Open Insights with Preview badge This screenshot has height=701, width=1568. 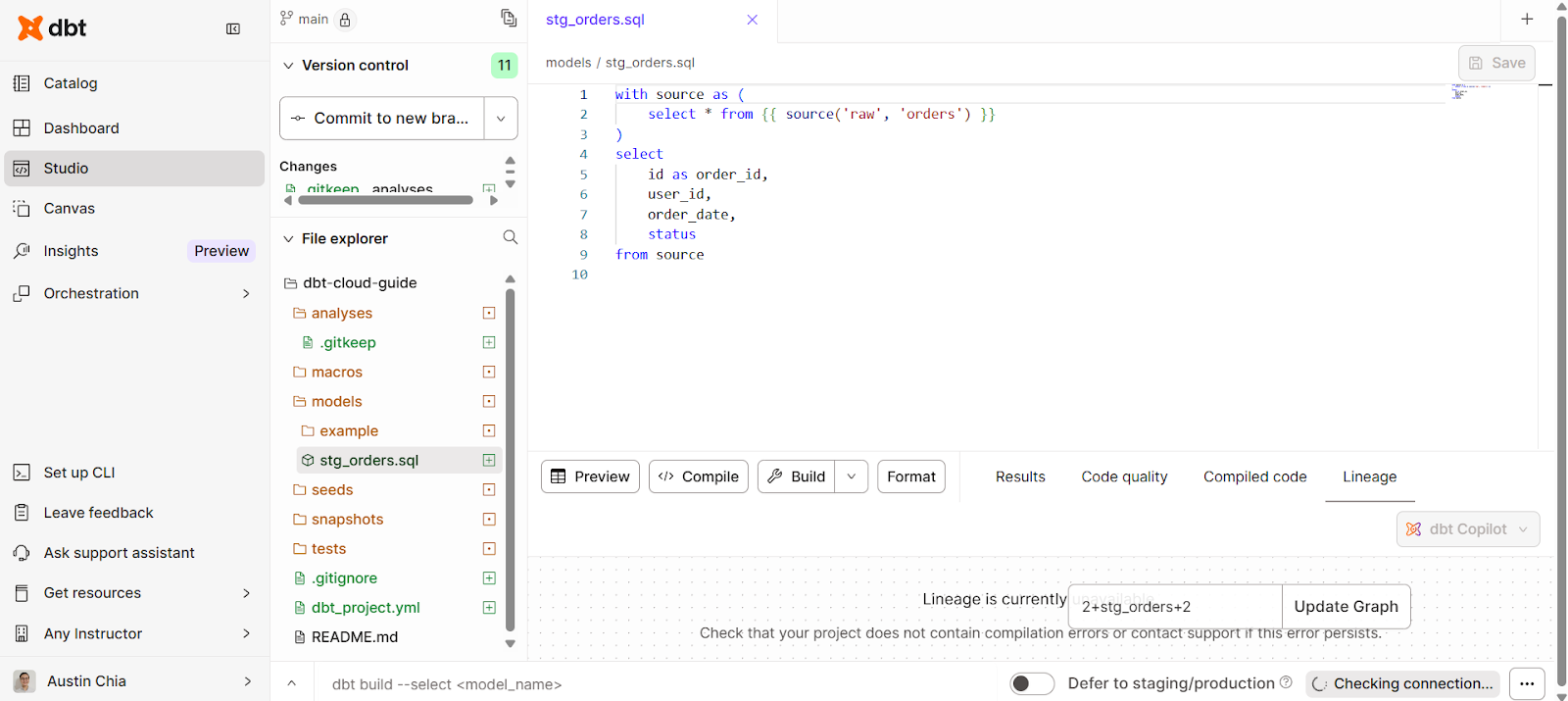[134, 251]
